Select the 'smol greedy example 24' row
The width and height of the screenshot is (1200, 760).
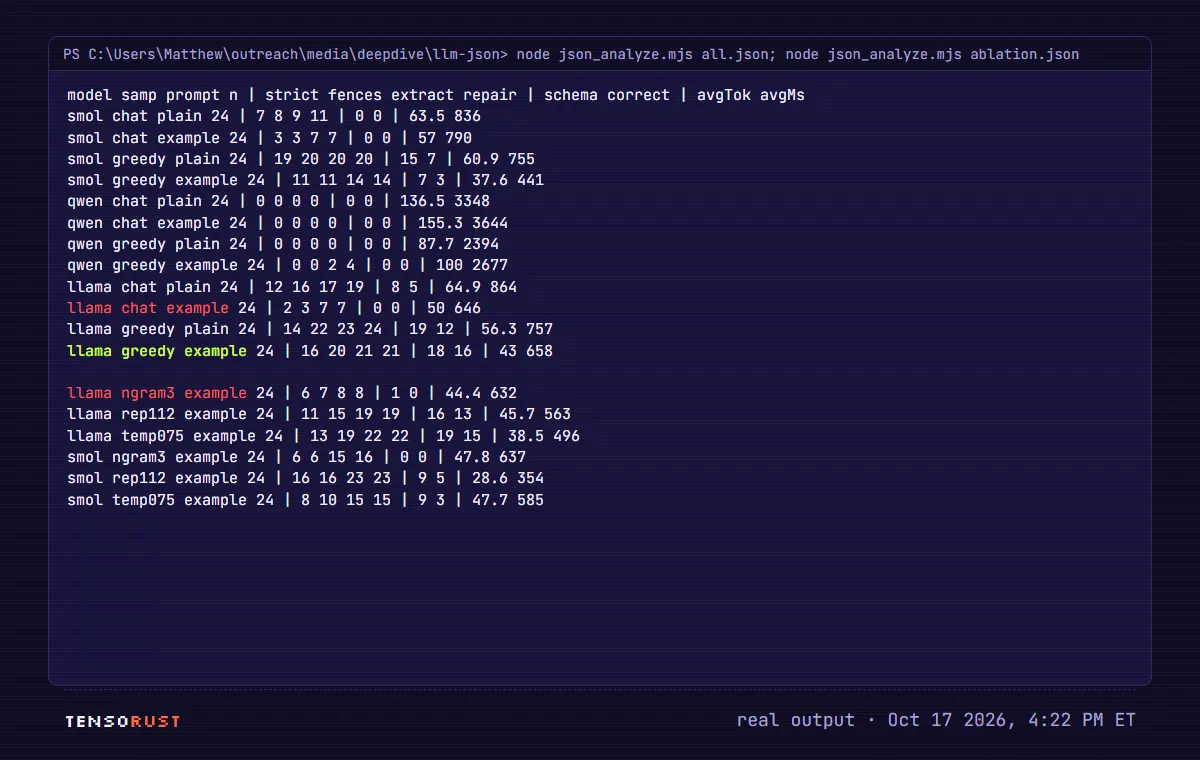tap(306, 180)
